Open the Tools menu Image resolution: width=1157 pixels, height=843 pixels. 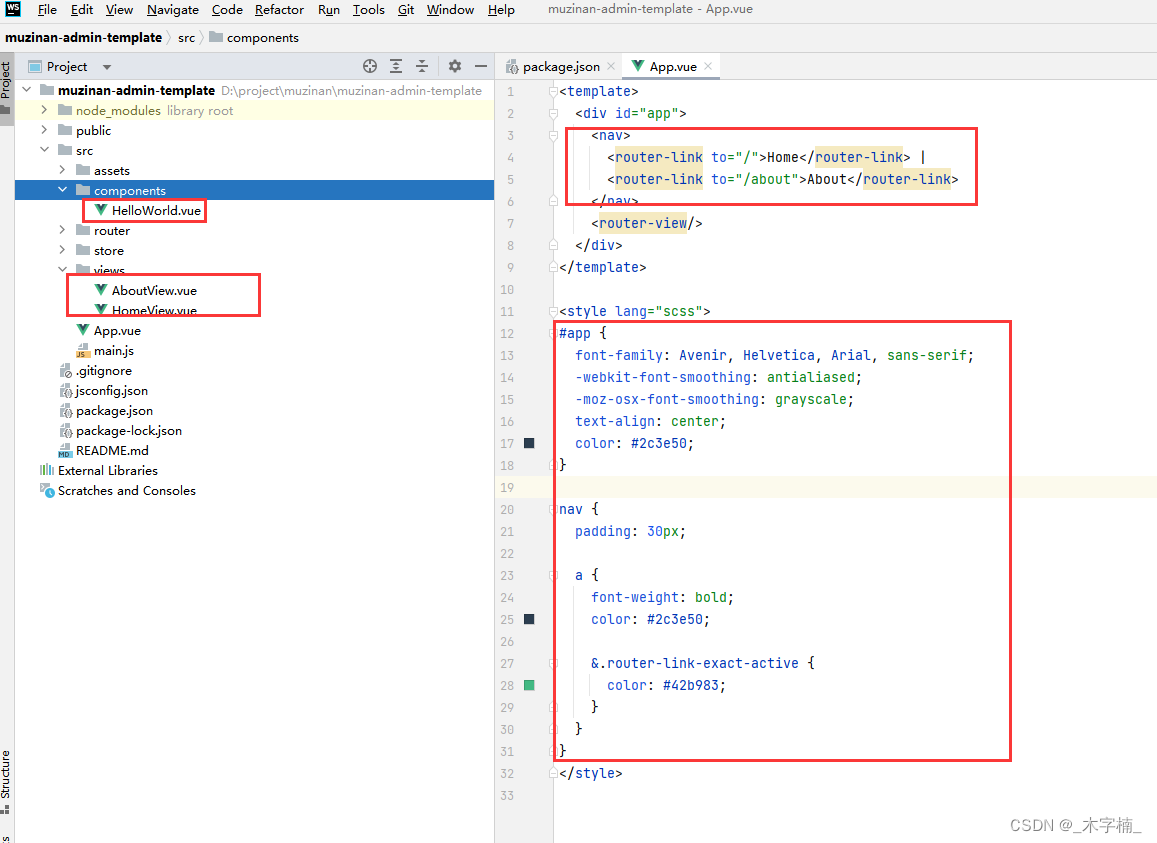tap(368, 10)
